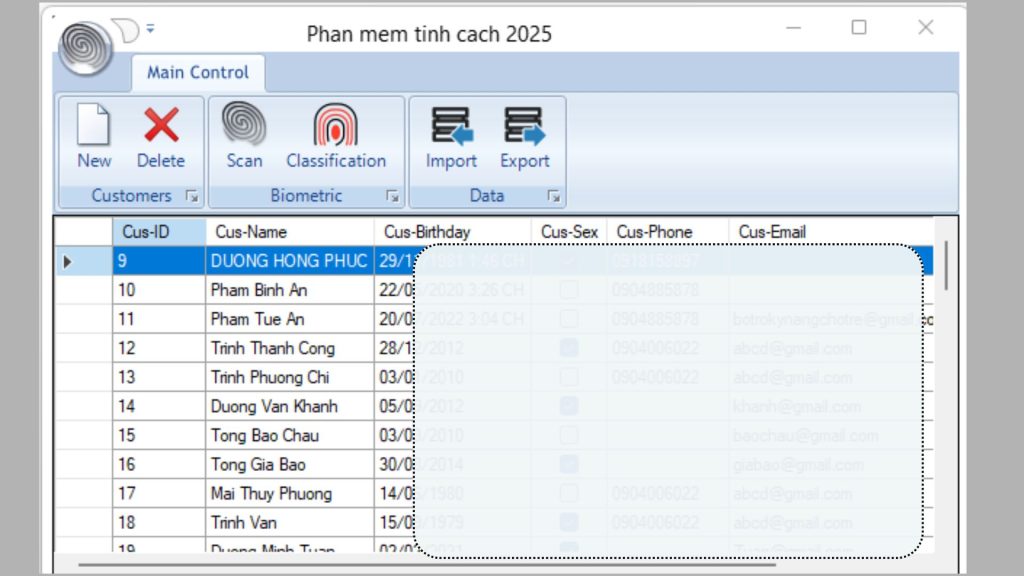Toggle Cus-Sex checkbox for Tong Gia Bao
This screenshot has width=1024, height=576.
tap(569, 464)
